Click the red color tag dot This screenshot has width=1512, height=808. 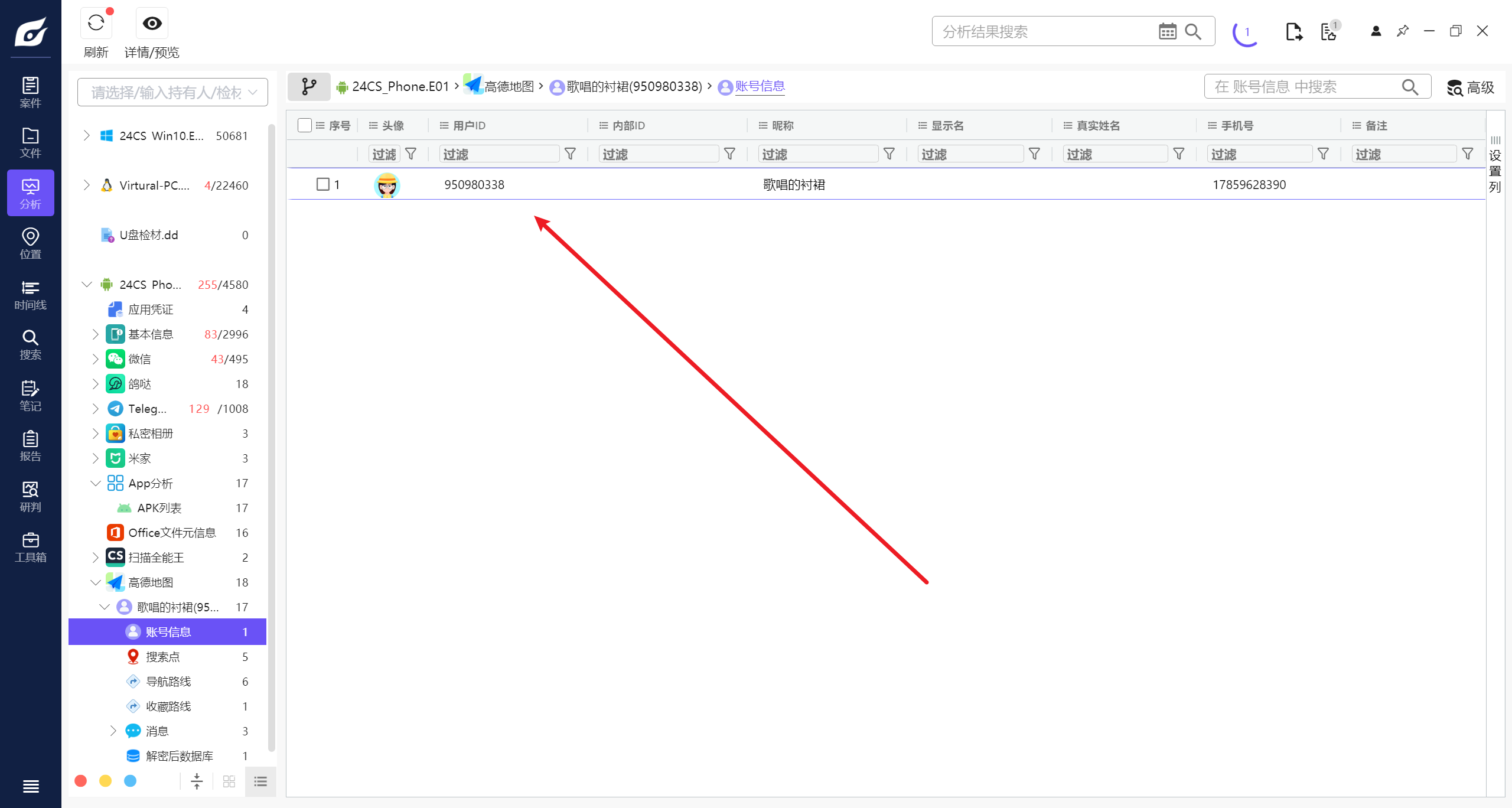(81, 781)
